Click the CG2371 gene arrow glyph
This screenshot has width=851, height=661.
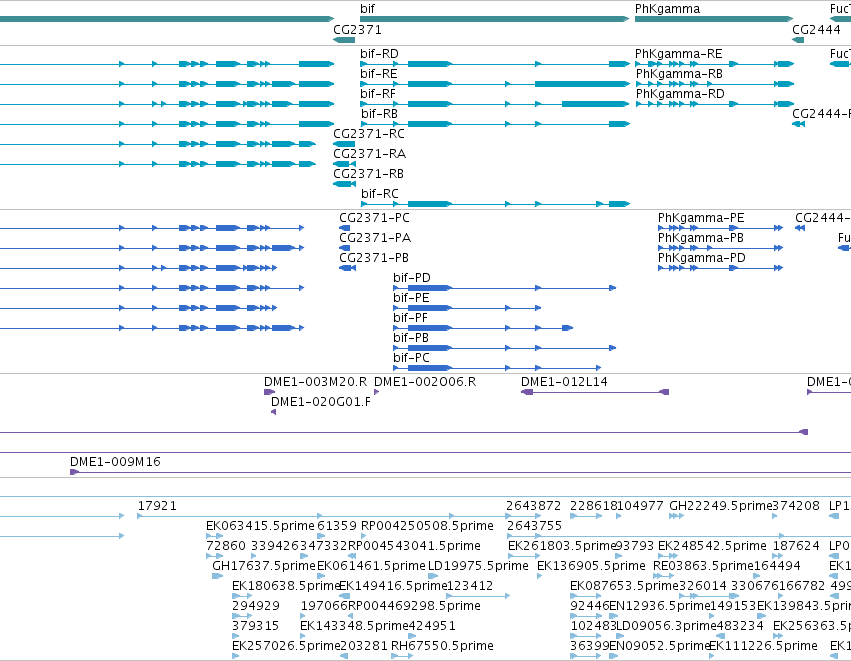344,40
